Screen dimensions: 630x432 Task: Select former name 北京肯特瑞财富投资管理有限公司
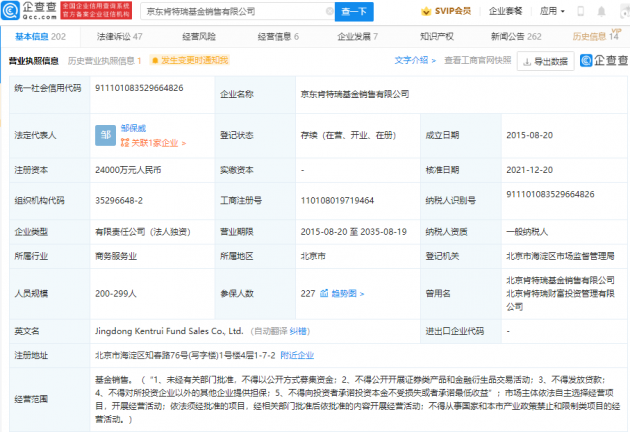point(560,300)
